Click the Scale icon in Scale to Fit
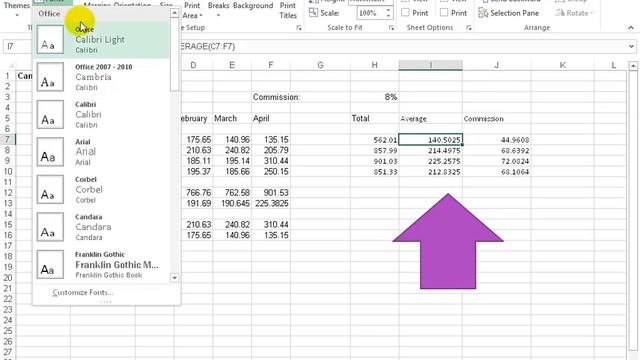Image resolution: width=640 pixels, height=360 pixels. (x=313, y=13)
